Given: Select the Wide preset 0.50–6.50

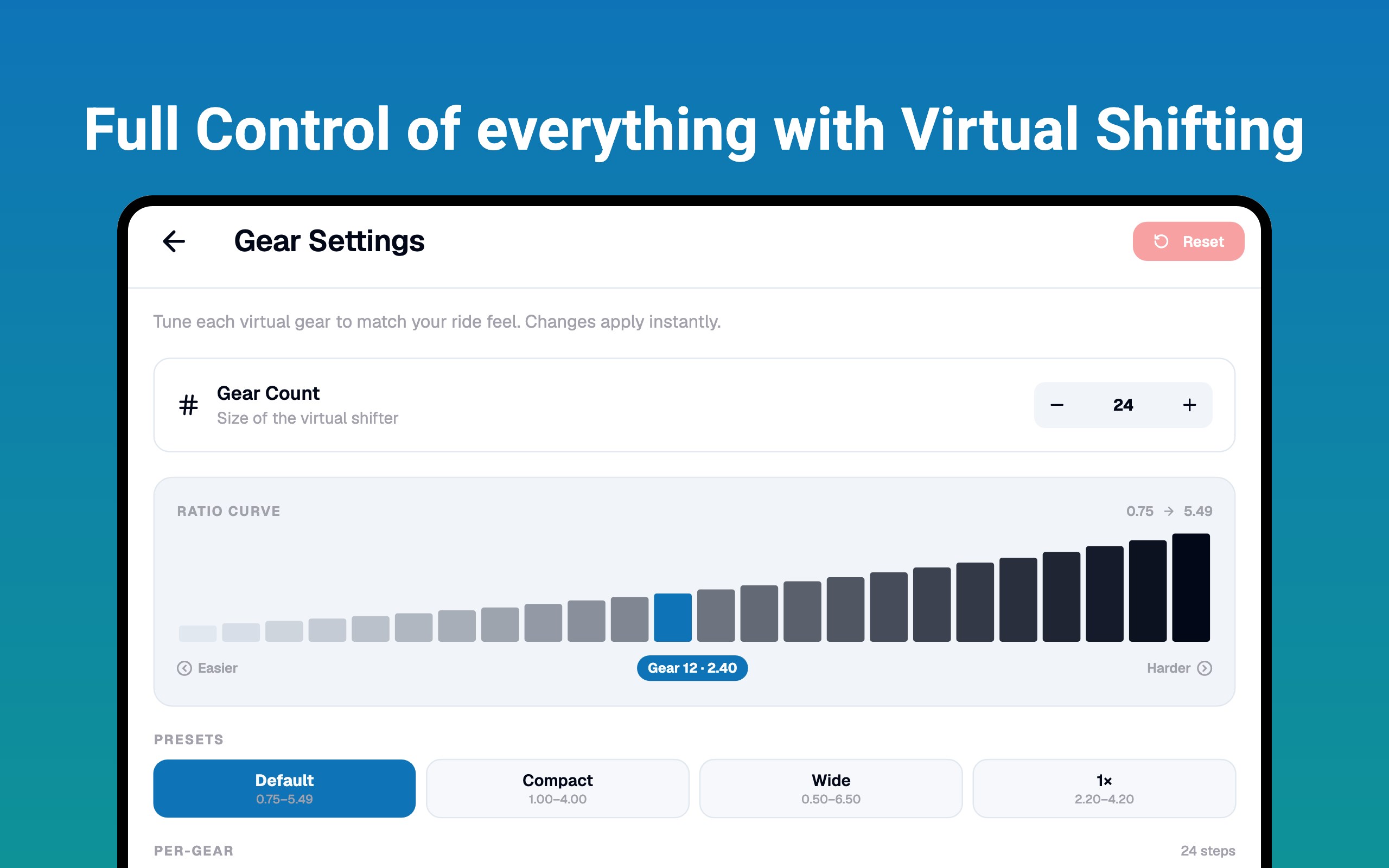Looking at the screenshot, I should tap(831, 788).
